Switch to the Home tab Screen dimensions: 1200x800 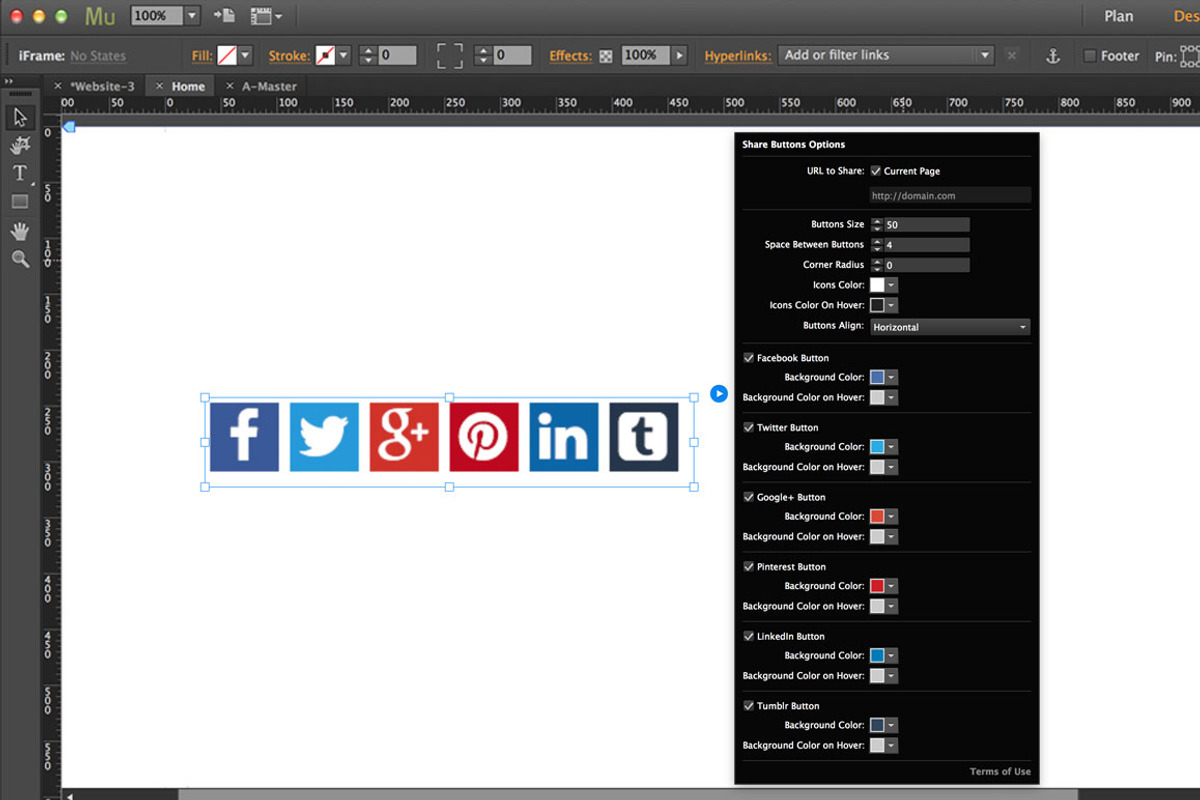[188, 86]
